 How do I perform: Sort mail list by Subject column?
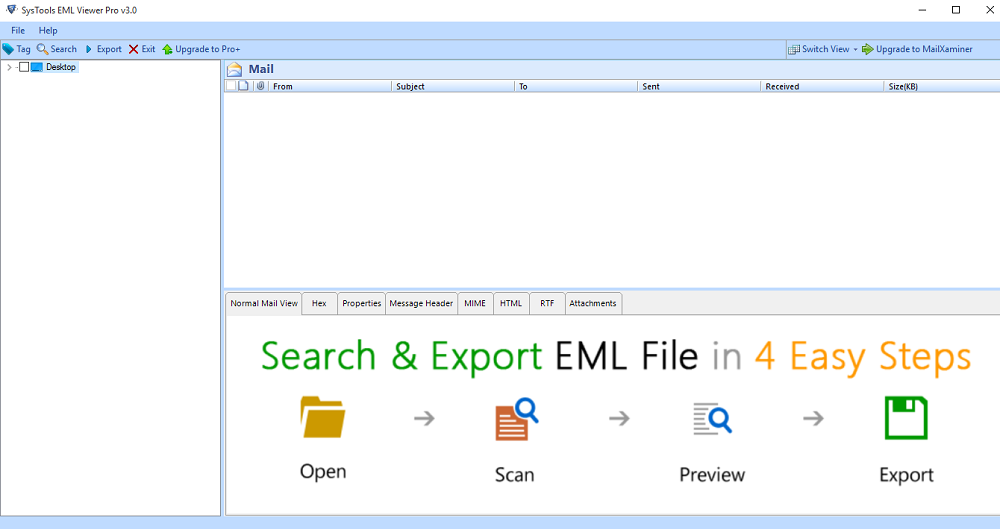453,86
